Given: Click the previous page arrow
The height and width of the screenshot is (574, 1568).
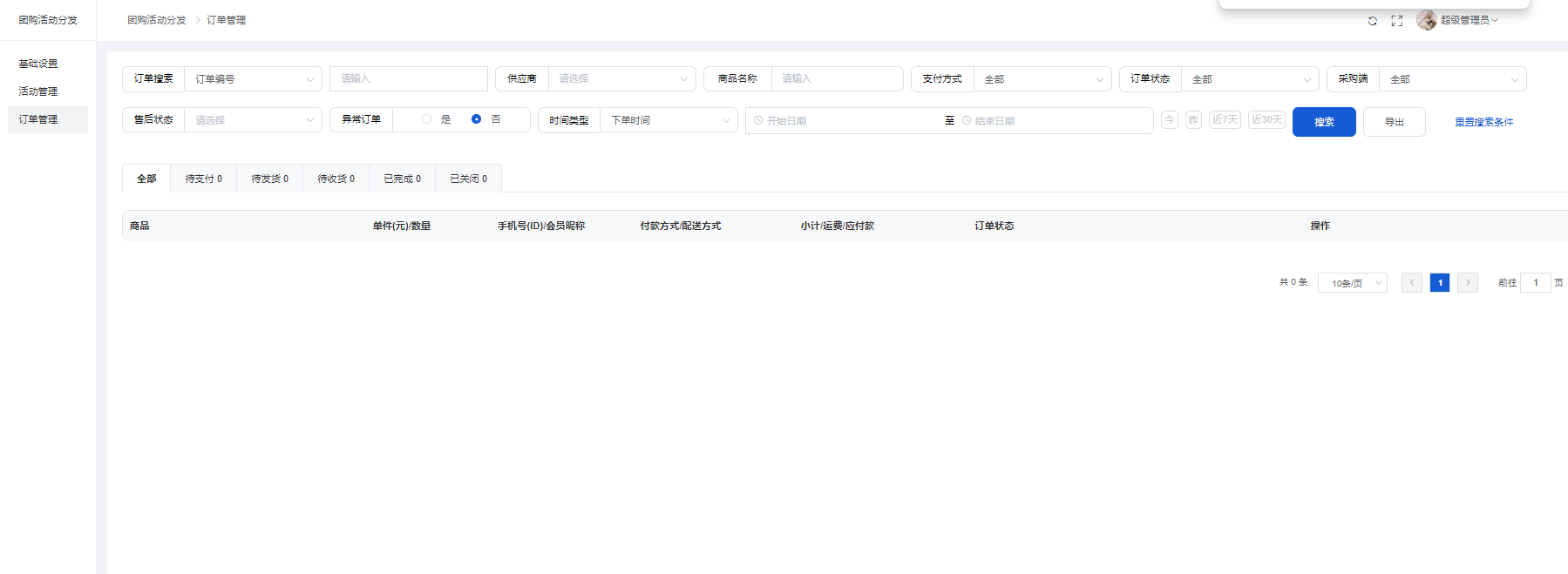Looking at the screenshot, I should coord(1412,283).
